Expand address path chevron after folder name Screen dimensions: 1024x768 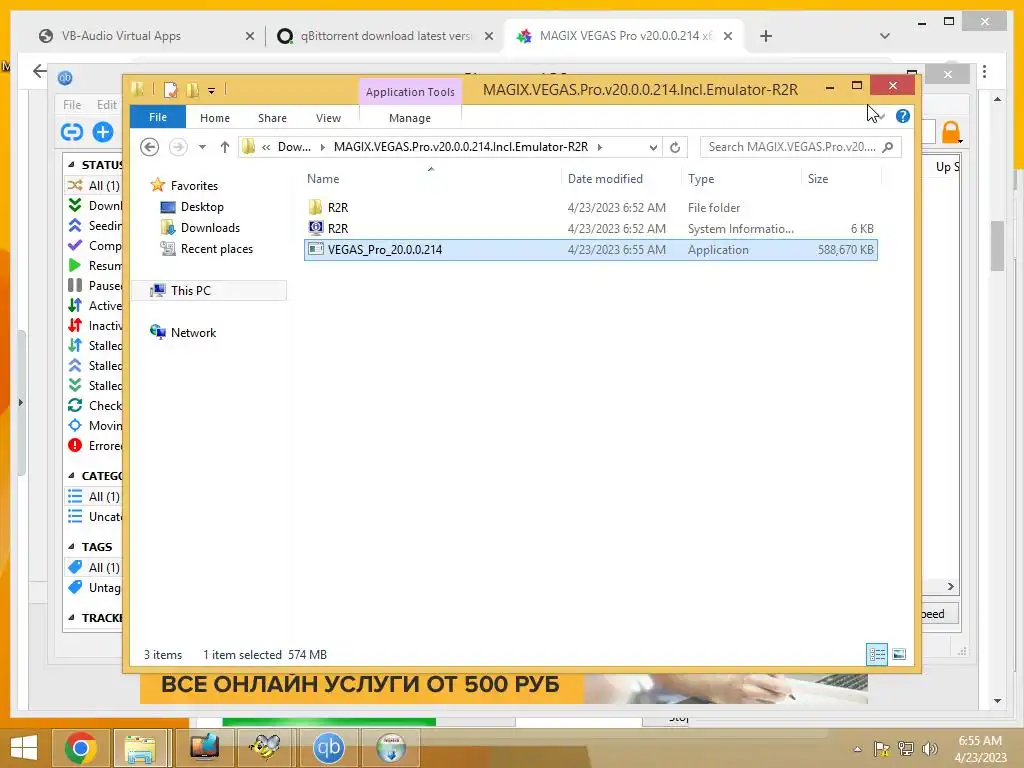(x=600, y=147)
